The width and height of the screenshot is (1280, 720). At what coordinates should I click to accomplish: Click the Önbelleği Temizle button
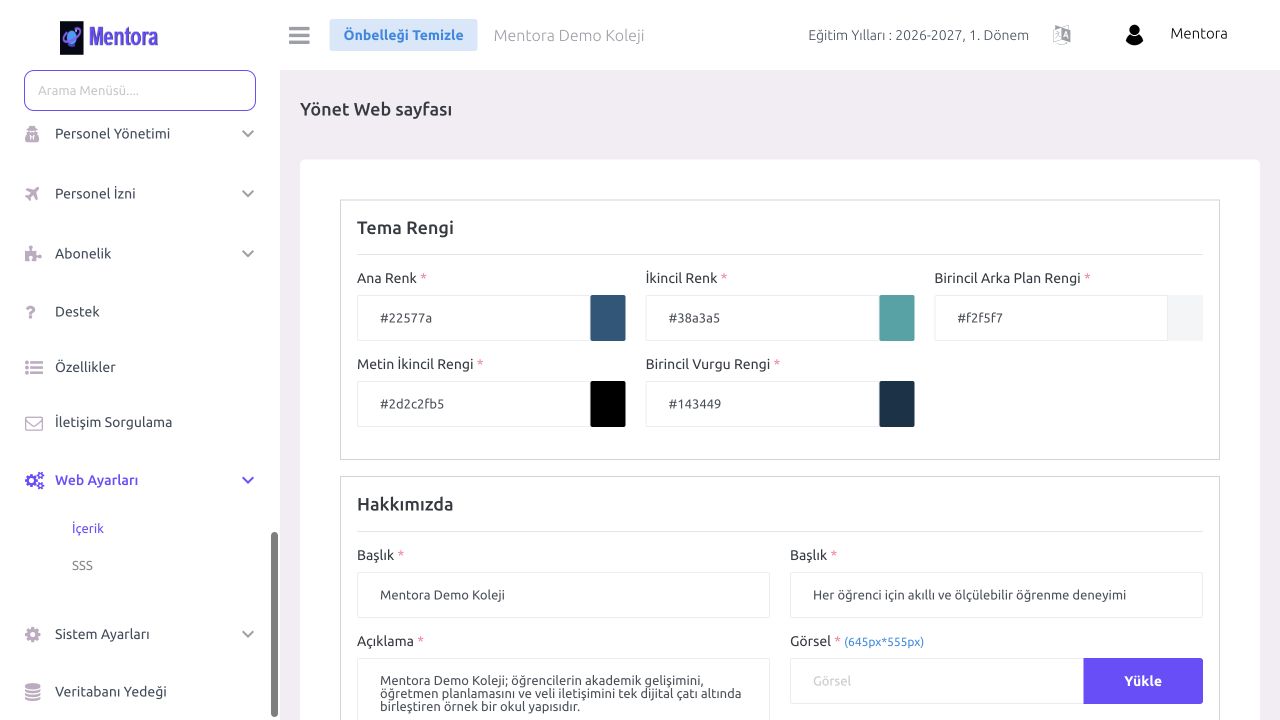coord(403,35)
